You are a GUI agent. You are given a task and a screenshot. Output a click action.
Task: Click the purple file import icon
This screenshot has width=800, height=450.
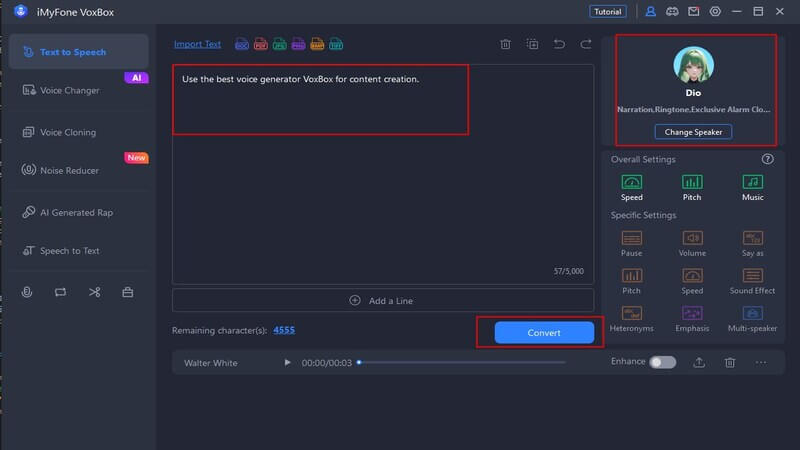pos(298,44)
